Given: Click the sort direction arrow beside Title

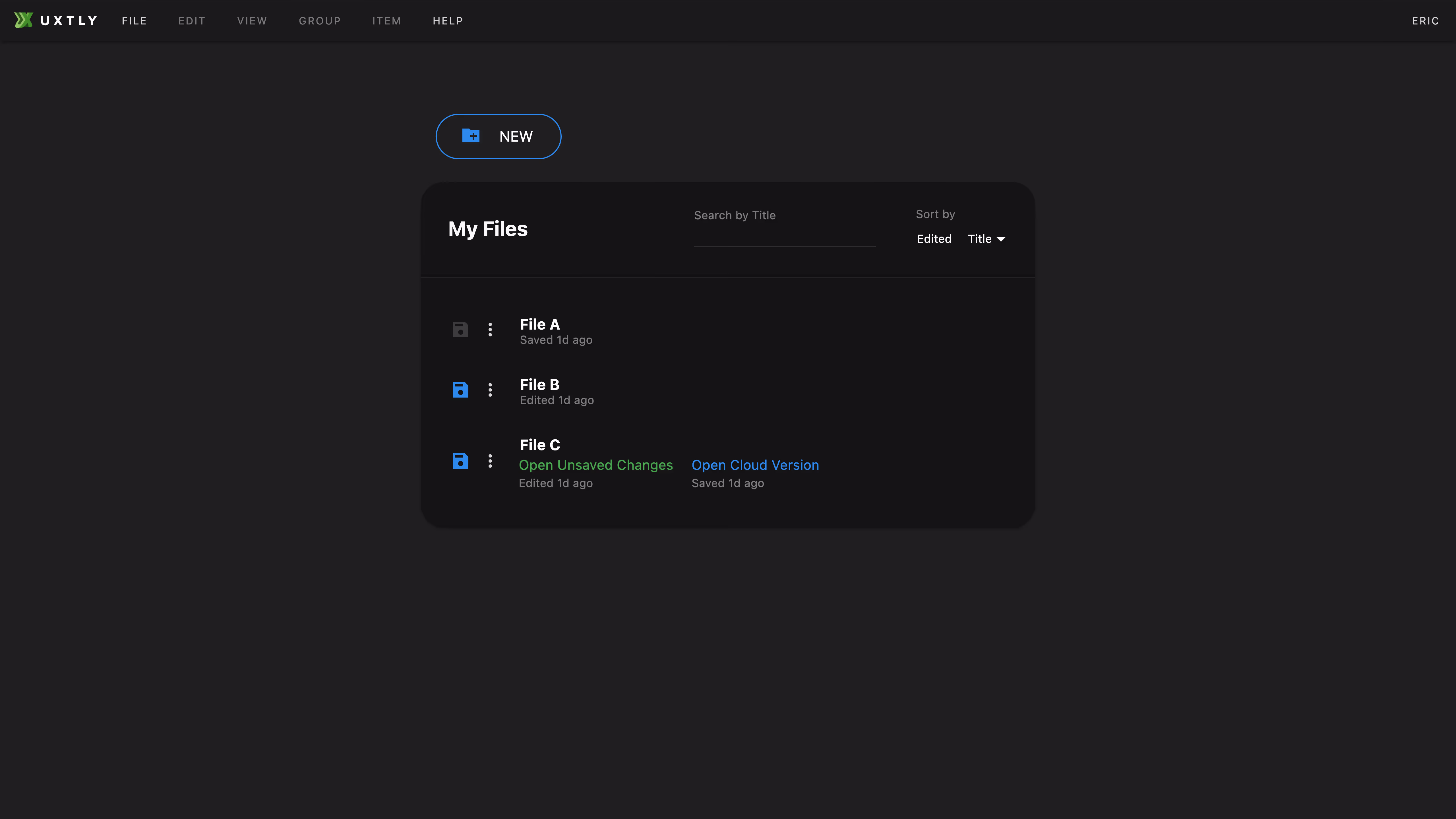Looking at the screenshot, I should pyautogui.click(x=1001, y=240).
